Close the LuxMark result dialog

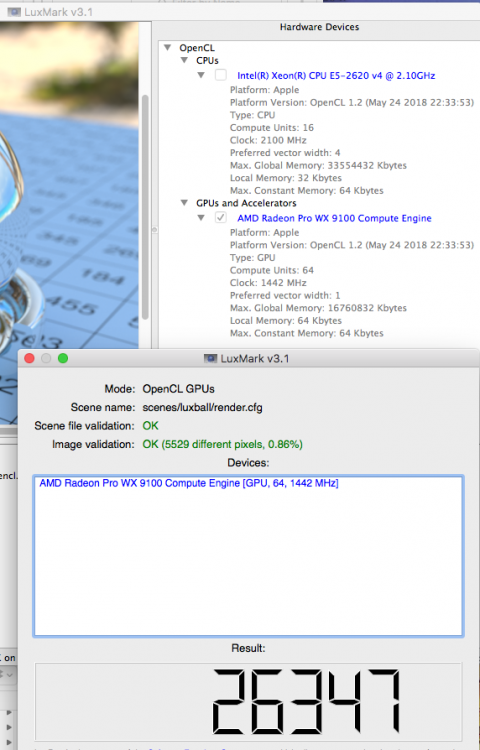coord(29,358)
